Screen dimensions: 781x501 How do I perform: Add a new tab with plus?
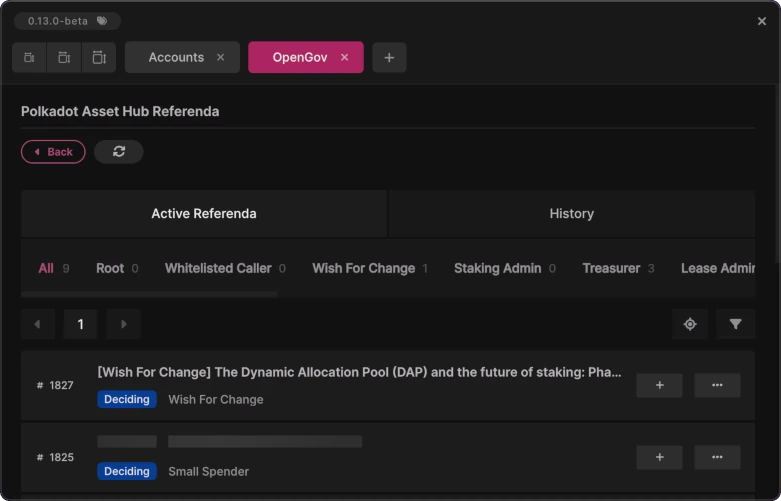[389, 58]
